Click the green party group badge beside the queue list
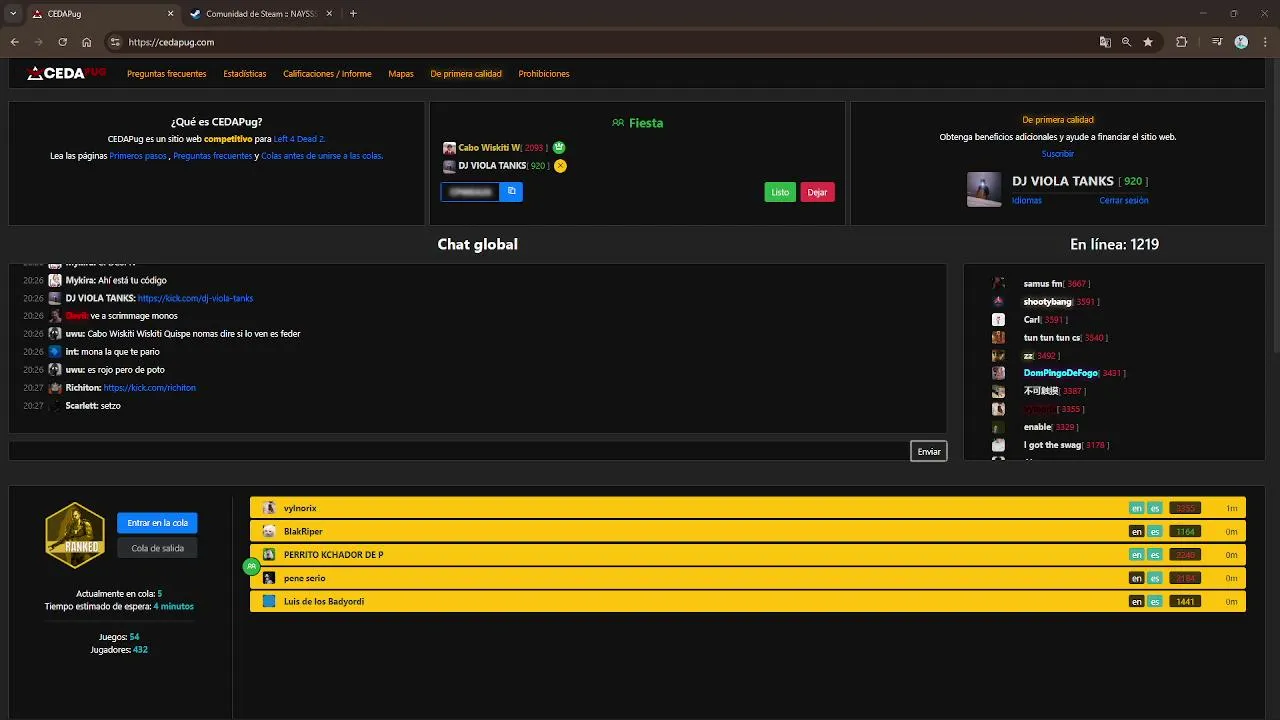The height and width of the screenshot is (720, 1280). click(252, 566)
